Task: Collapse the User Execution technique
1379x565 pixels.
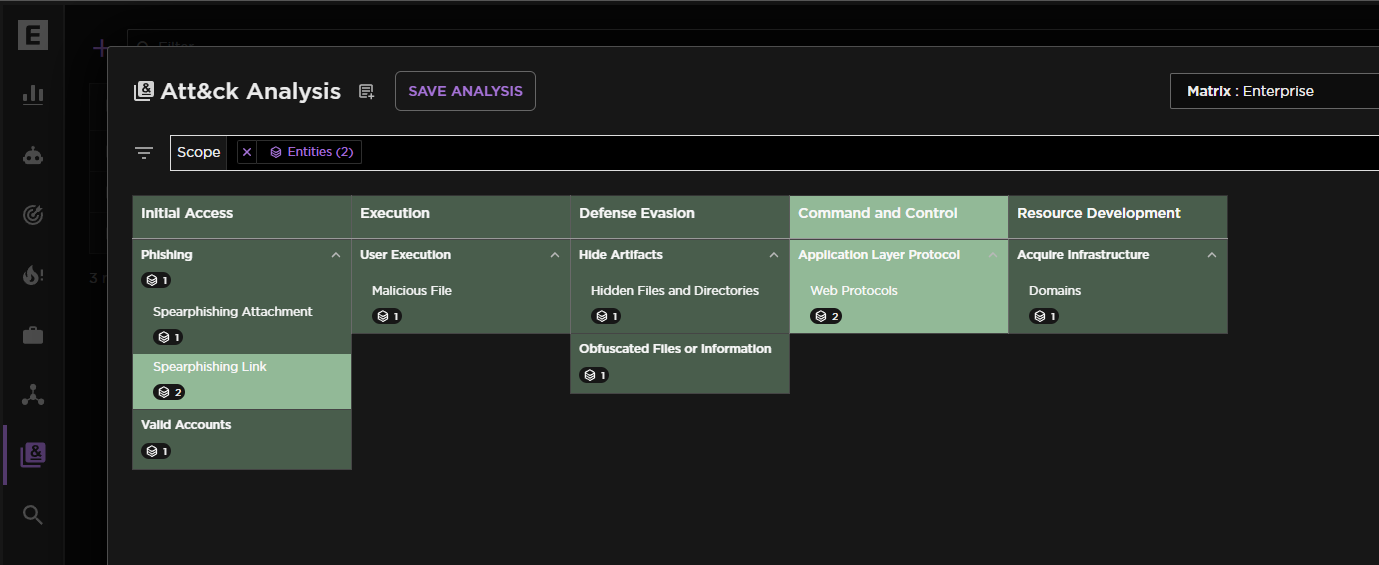Action: coord(555,255)
